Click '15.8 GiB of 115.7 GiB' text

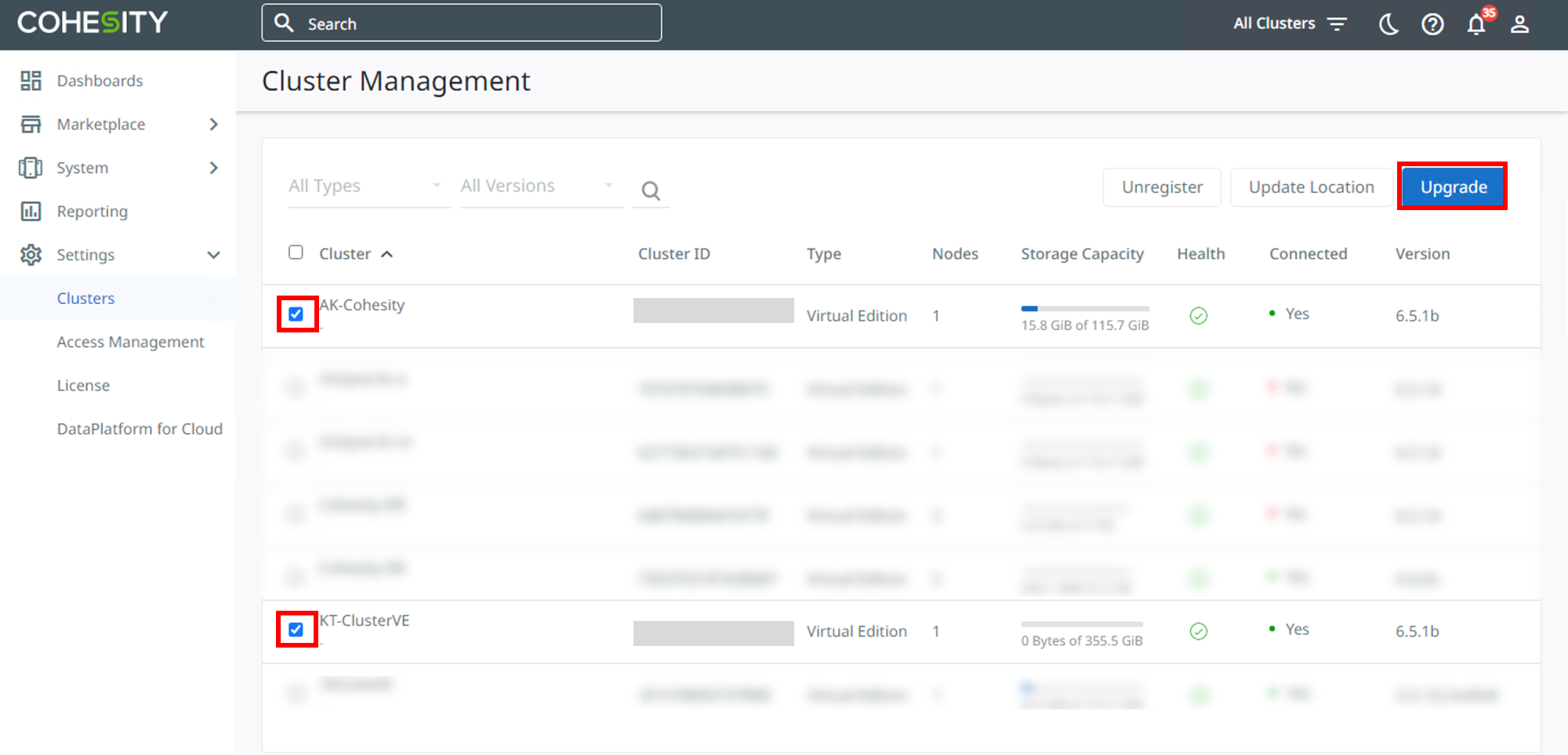click(x=1084, y=325)
